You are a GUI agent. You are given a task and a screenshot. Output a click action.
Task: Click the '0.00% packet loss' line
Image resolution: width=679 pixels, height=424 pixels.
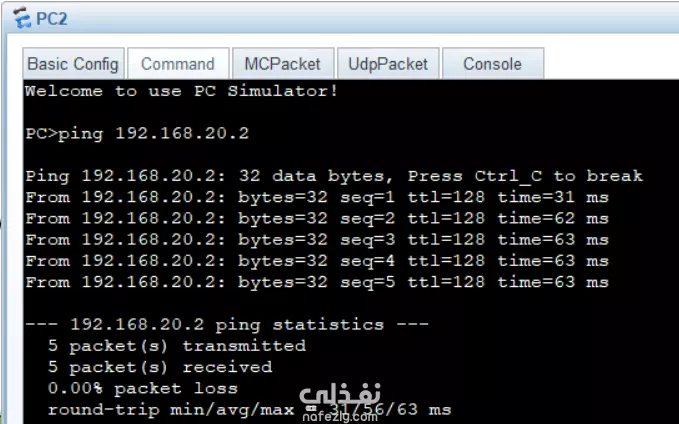pos(142,388)
